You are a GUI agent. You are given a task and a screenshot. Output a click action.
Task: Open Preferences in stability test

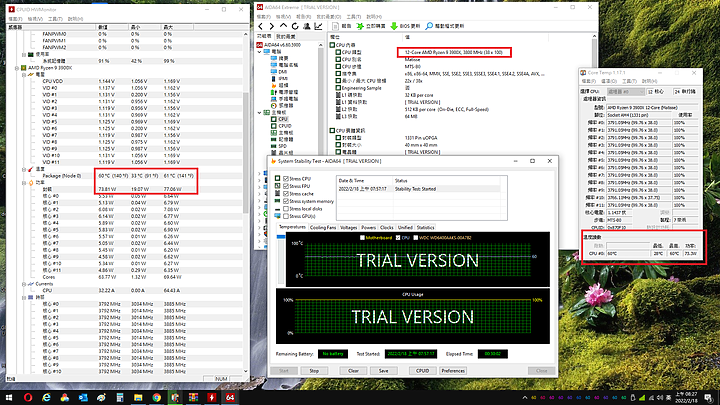point(453,371)
